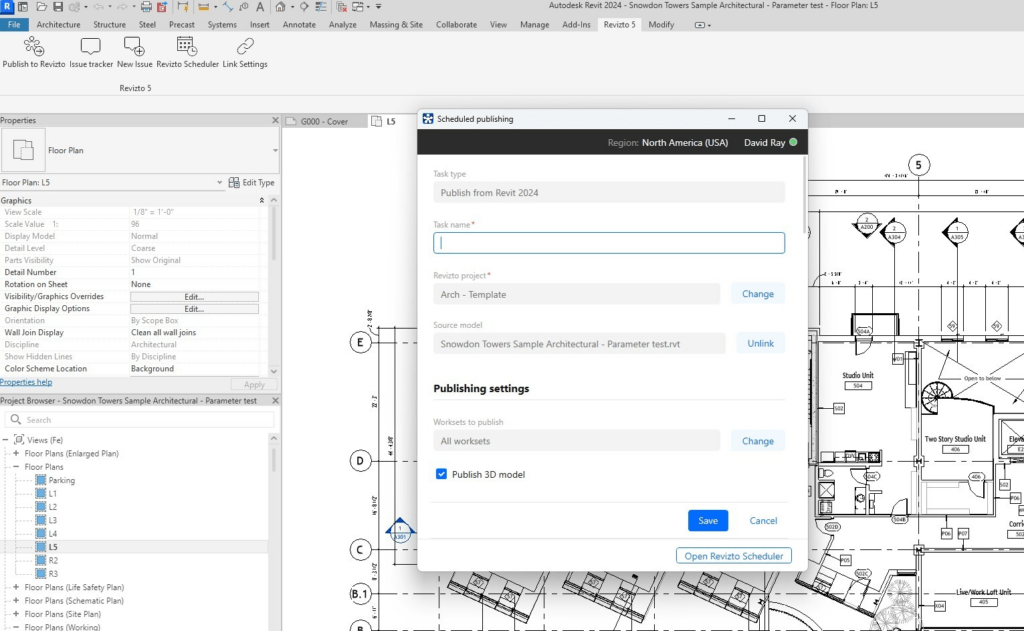Uncheck the Publish 3D model checkbox
Image resolution: width=1024 pixels, height=631 pixels.
click(441, 474)
